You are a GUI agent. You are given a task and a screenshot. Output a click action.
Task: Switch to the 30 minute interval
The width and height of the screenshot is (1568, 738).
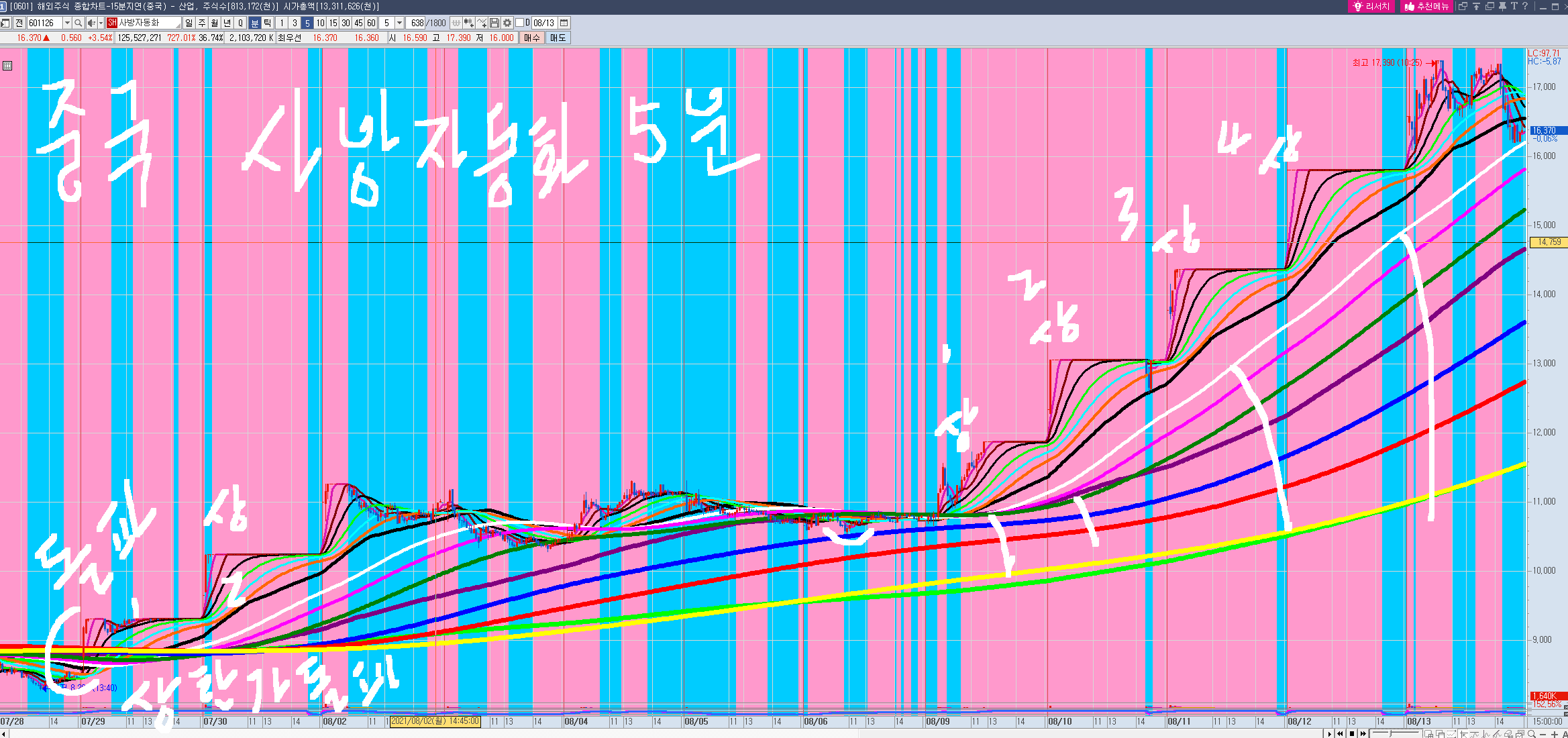pyautogui.click(x=346, y=23)
